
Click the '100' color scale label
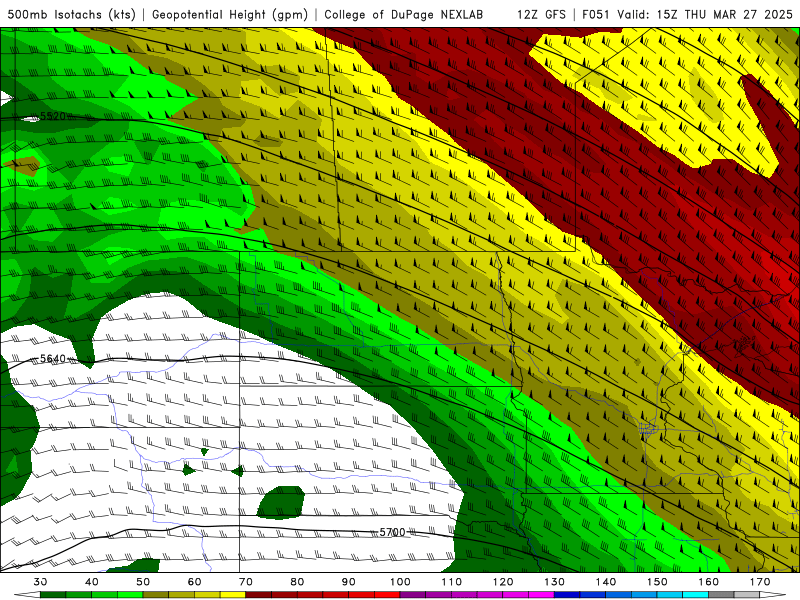point(400,582)
